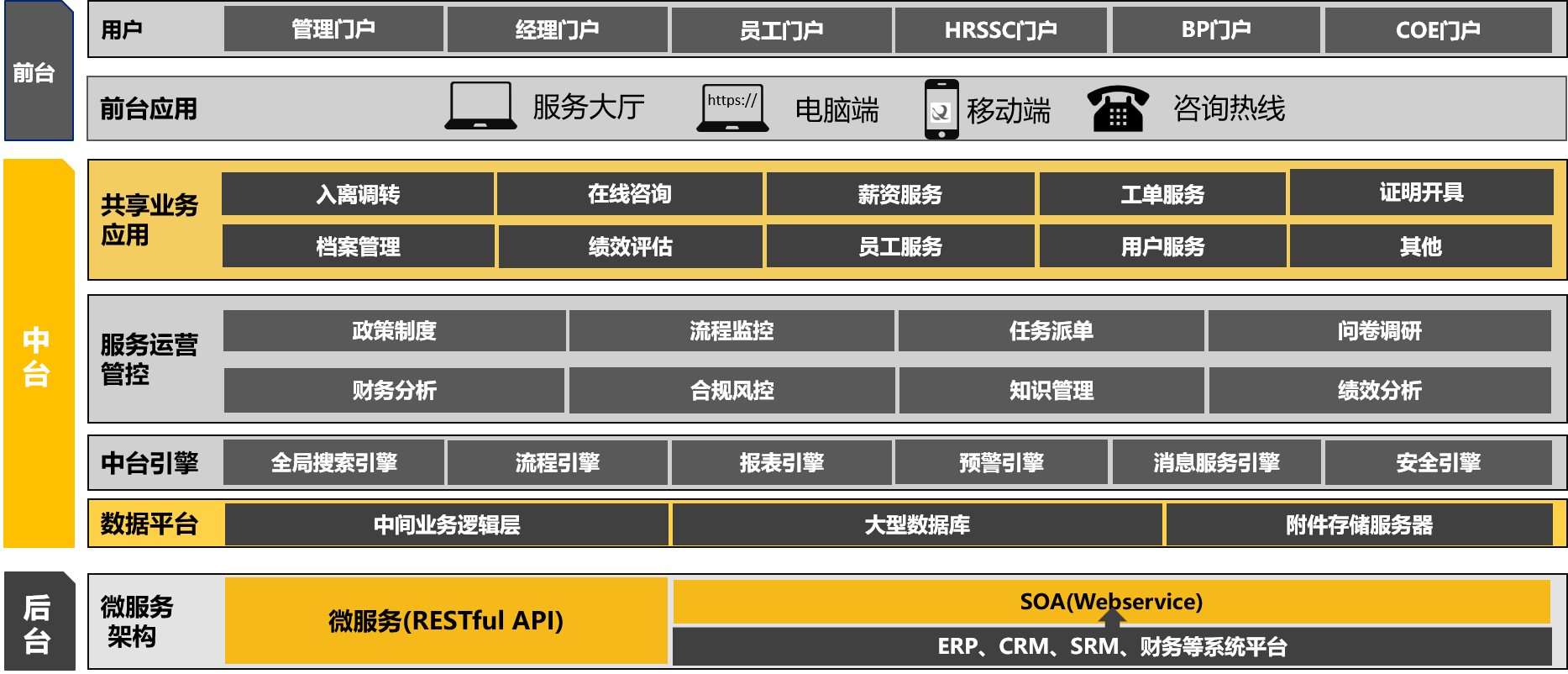This screenshot has height=674, width=1568.
Task: Click the 咨询热线 label
Action: coord(1230,108)
